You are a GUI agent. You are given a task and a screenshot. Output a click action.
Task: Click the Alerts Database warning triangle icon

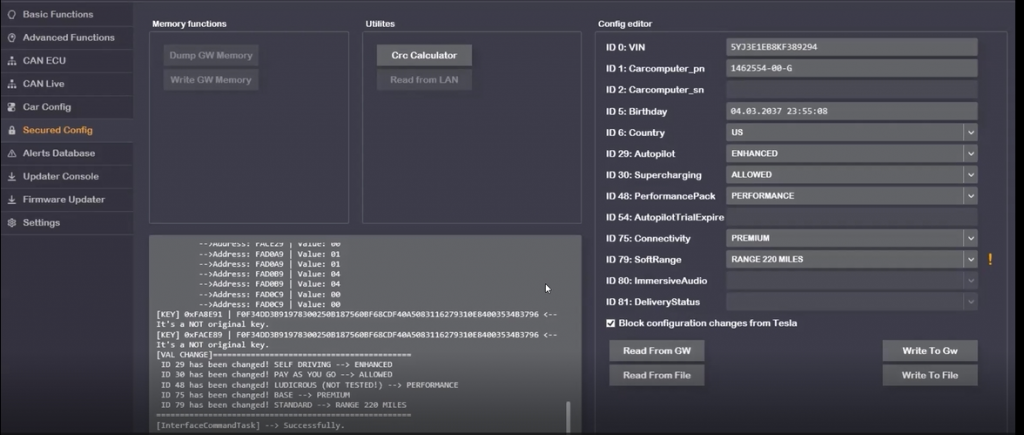[x=11, y=153]
